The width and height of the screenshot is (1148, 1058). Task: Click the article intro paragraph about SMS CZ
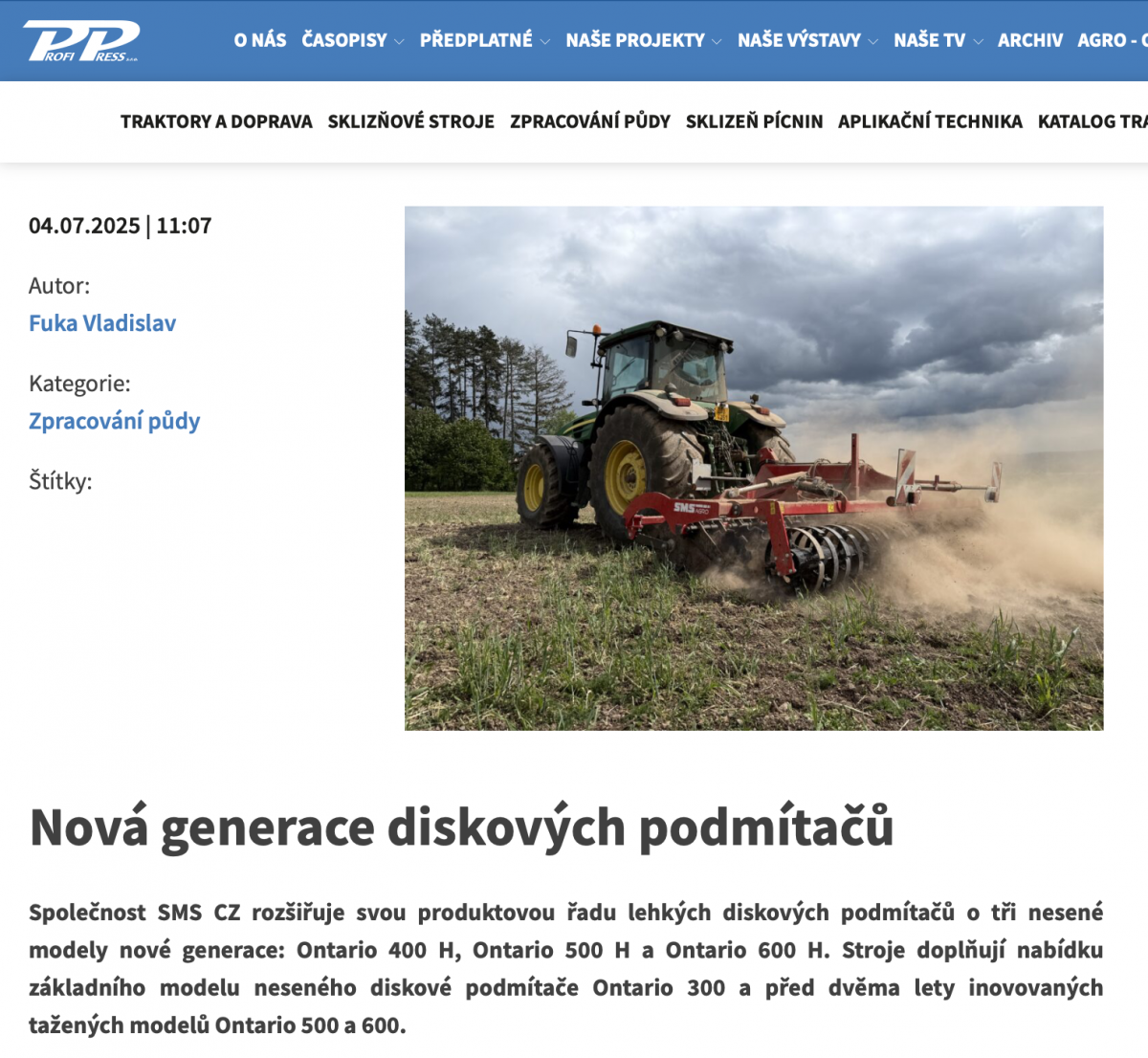566,969
